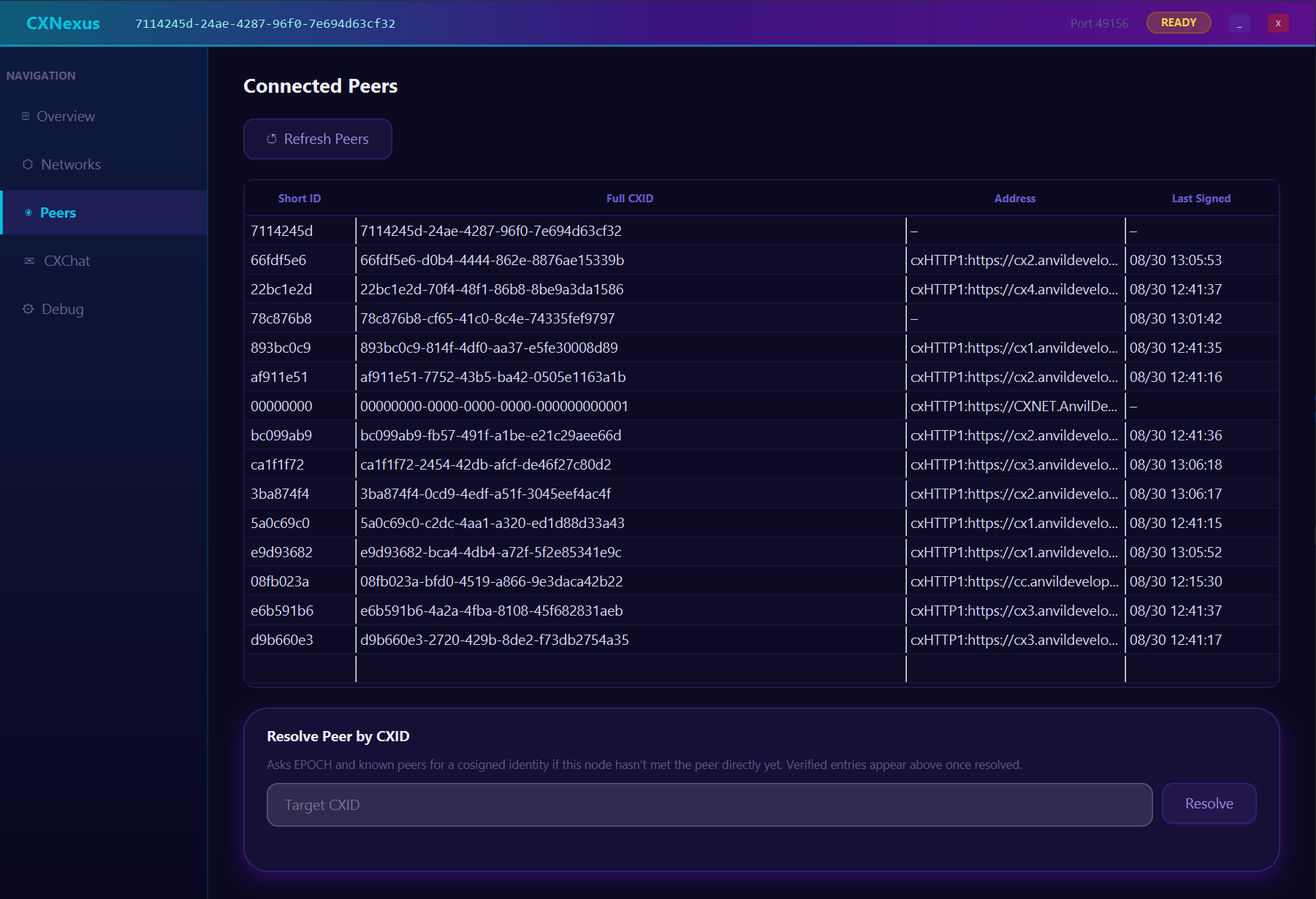Viewport: 1316px width, 899px height.
Task: Select the 7114245d short ID cell
Action: (300, 231)
